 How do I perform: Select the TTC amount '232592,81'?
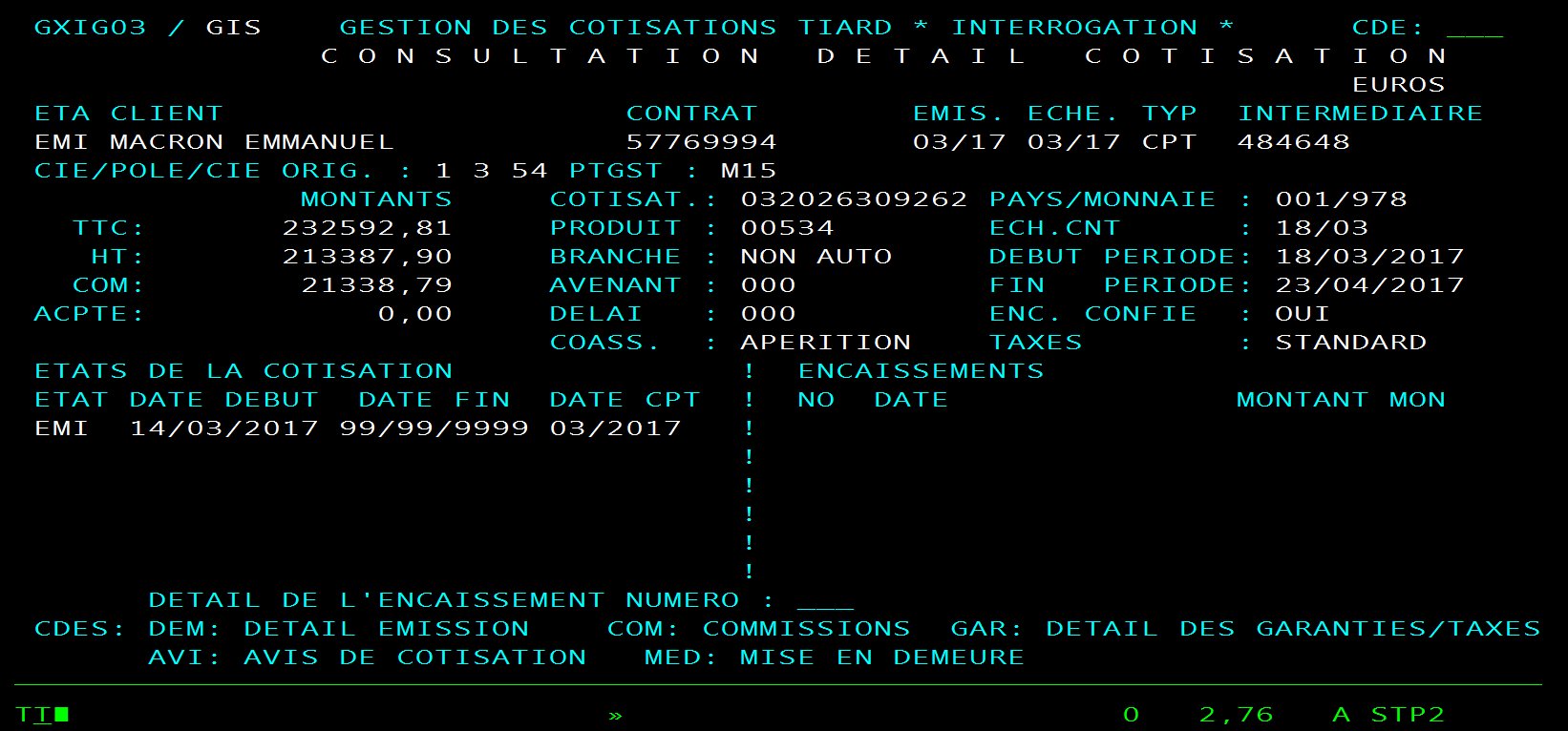click(367, 228)
